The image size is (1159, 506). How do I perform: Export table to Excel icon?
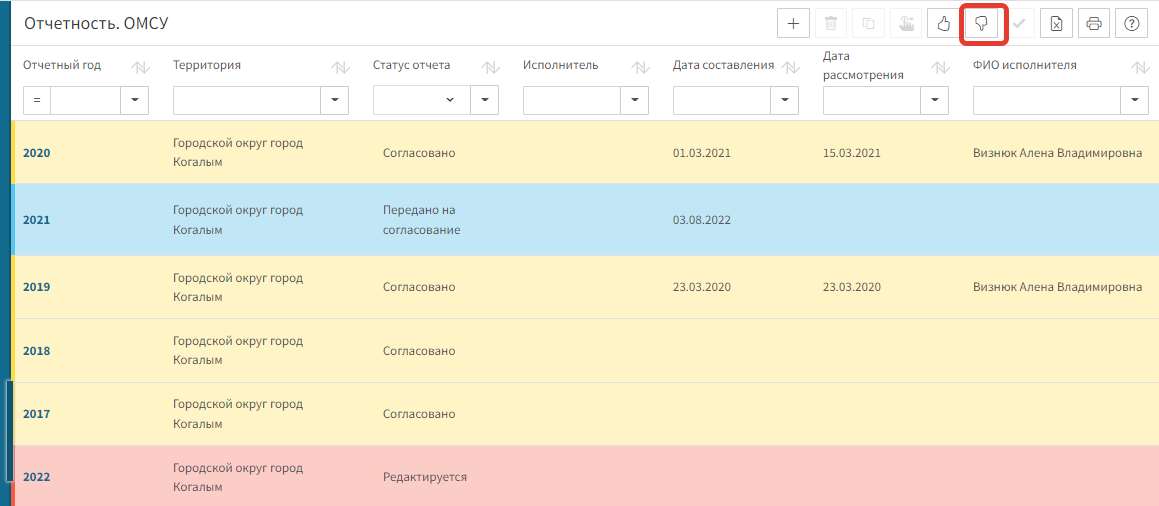point(1056,24)
